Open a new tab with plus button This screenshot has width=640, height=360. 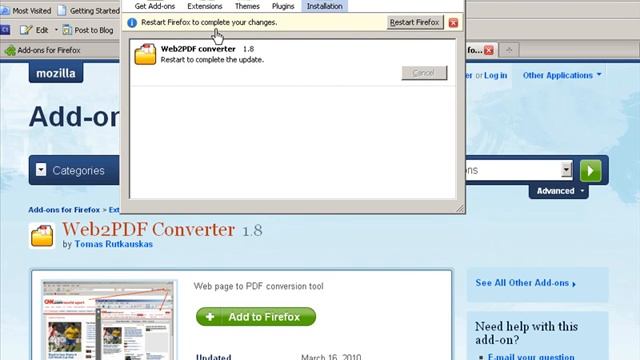[x=509, y=50]
